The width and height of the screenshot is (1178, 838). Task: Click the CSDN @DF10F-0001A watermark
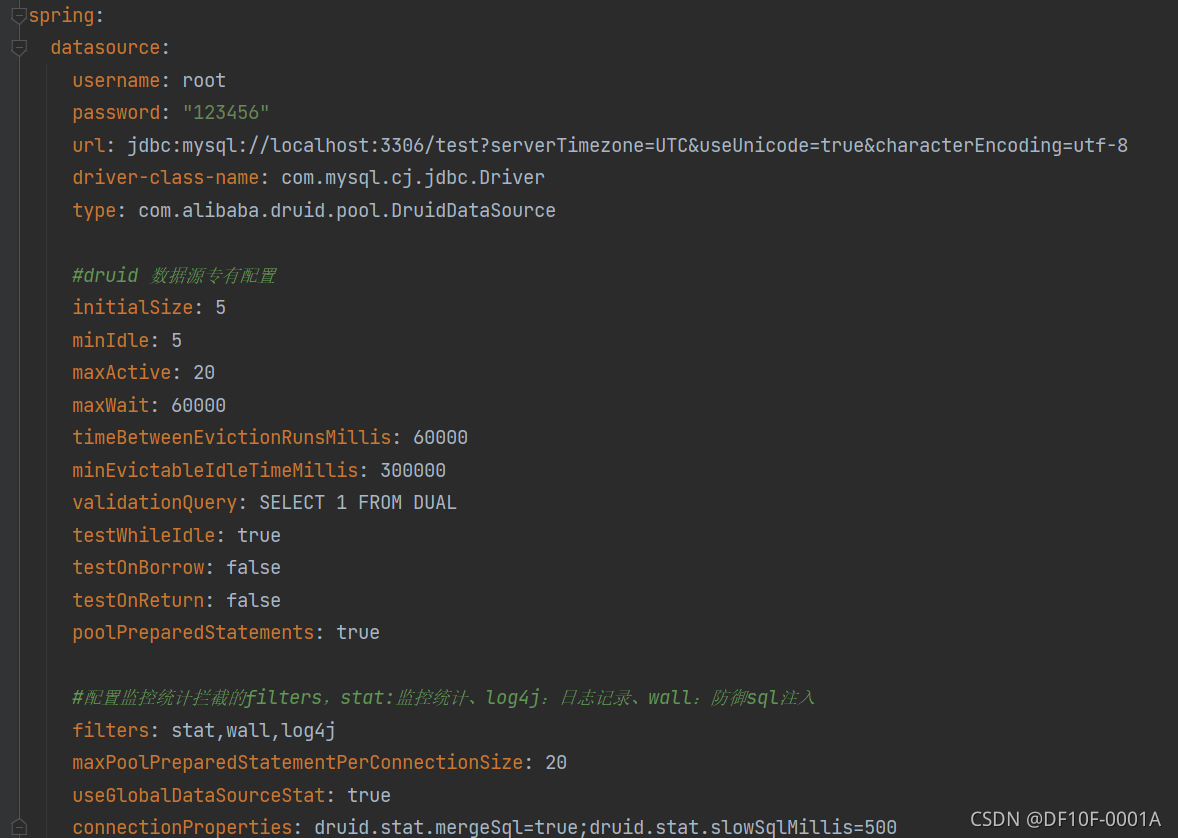pyautogui.click(x=1064, y=816)
